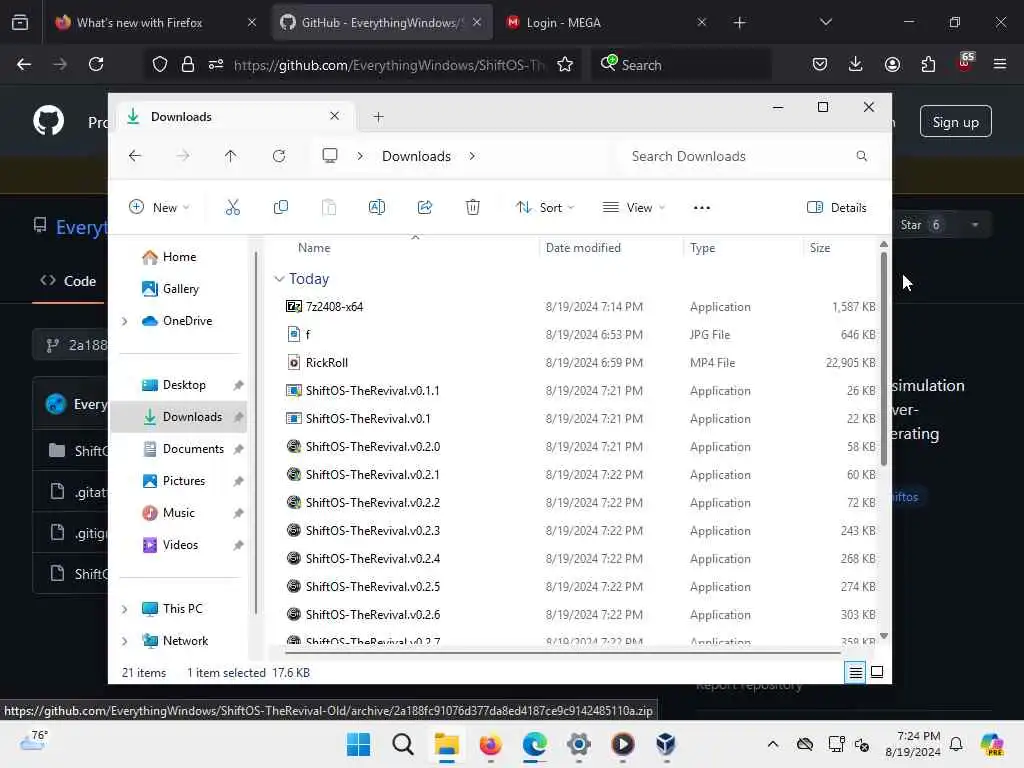Click the Search Downloads field
Image resolution: width=1024 pixels, height=768 pixels.
tap(748, 156)
